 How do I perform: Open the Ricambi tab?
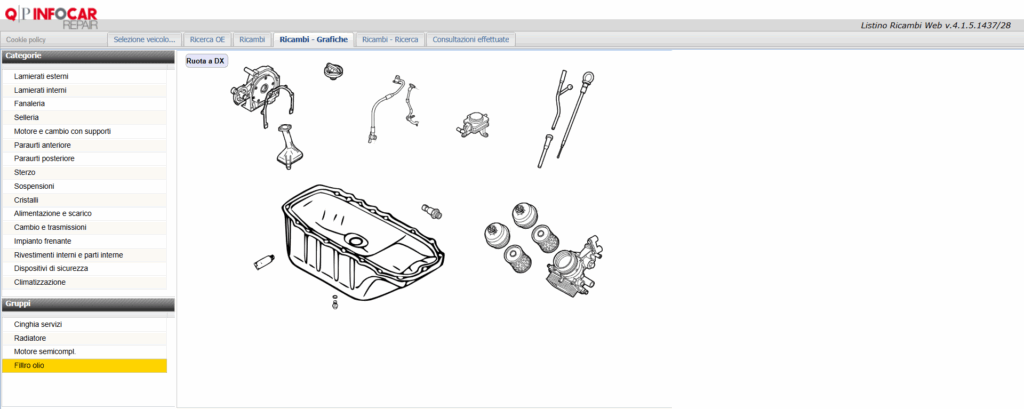(252, 40)
